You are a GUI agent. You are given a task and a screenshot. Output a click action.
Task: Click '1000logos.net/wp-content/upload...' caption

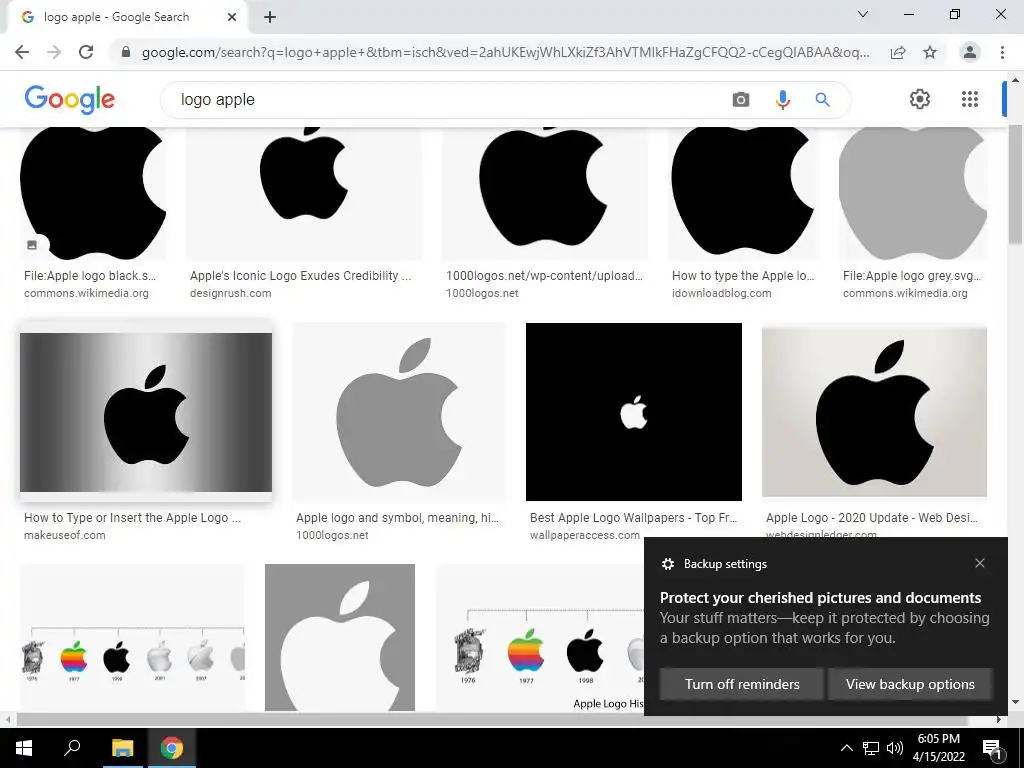544,276
